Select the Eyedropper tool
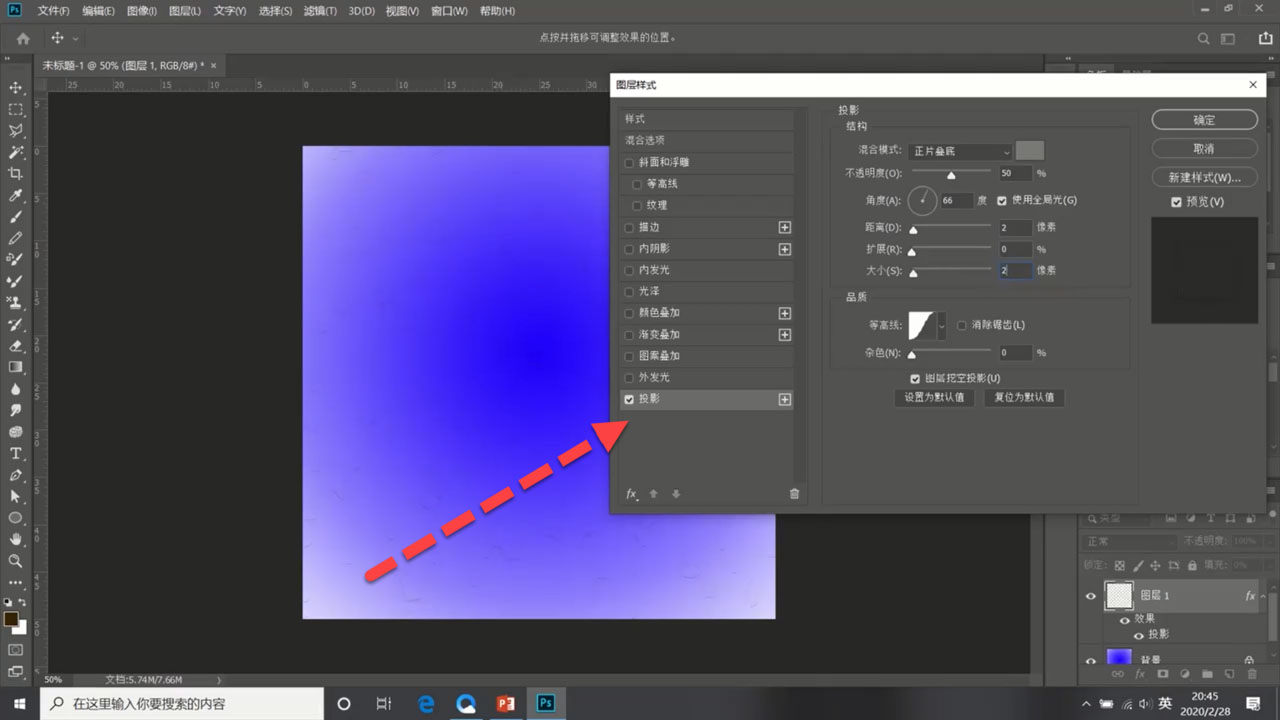The width and height of the screenshot is (1280, 720). pyautogui.click(x=16, y=196)
